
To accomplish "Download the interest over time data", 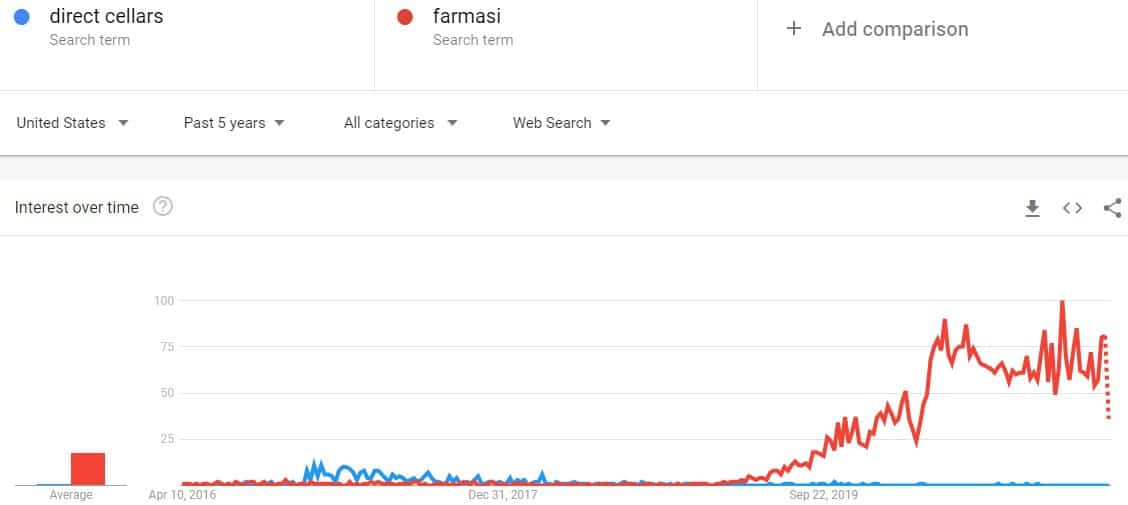I will point(1032,208).
